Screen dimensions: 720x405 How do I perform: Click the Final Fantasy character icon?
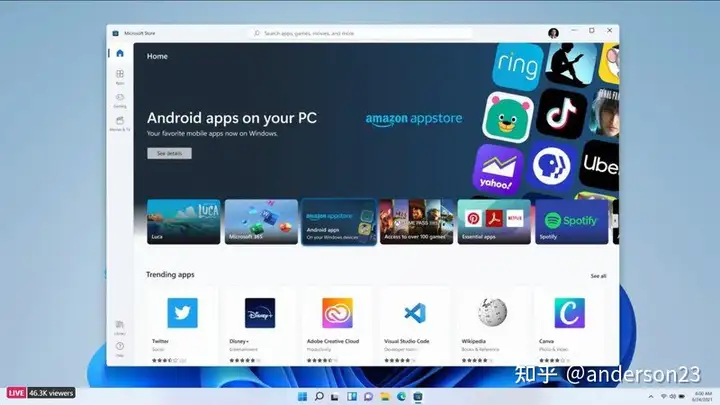[x=604, y=113]
